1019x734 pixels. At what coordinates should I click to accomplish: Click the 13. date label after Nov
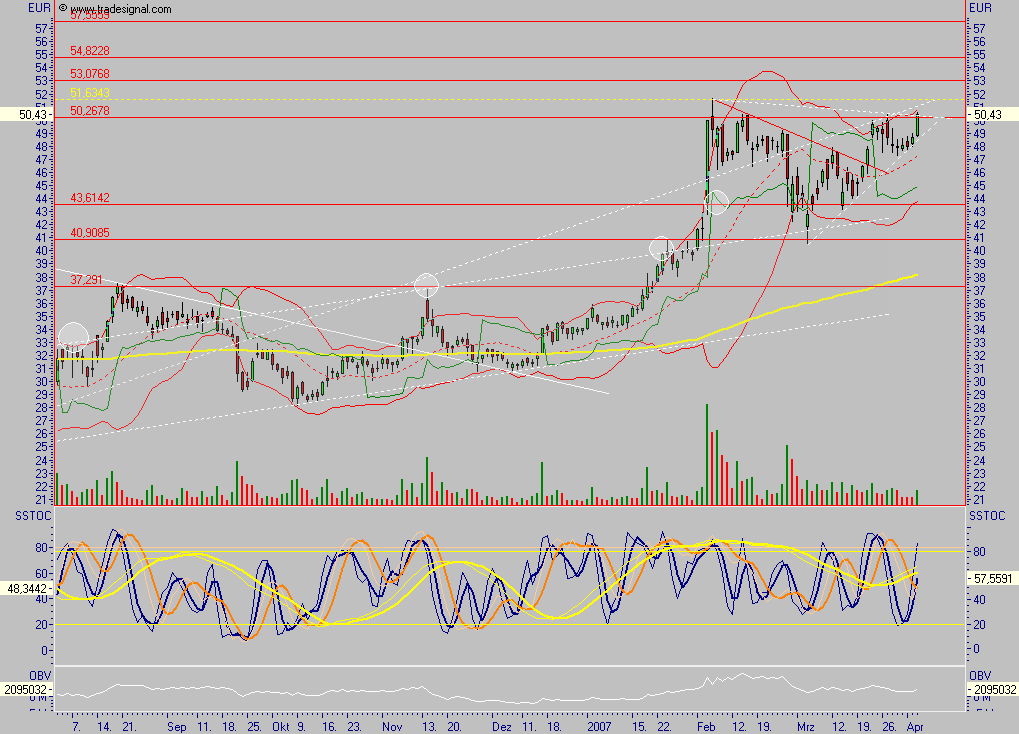coord(428,726)
